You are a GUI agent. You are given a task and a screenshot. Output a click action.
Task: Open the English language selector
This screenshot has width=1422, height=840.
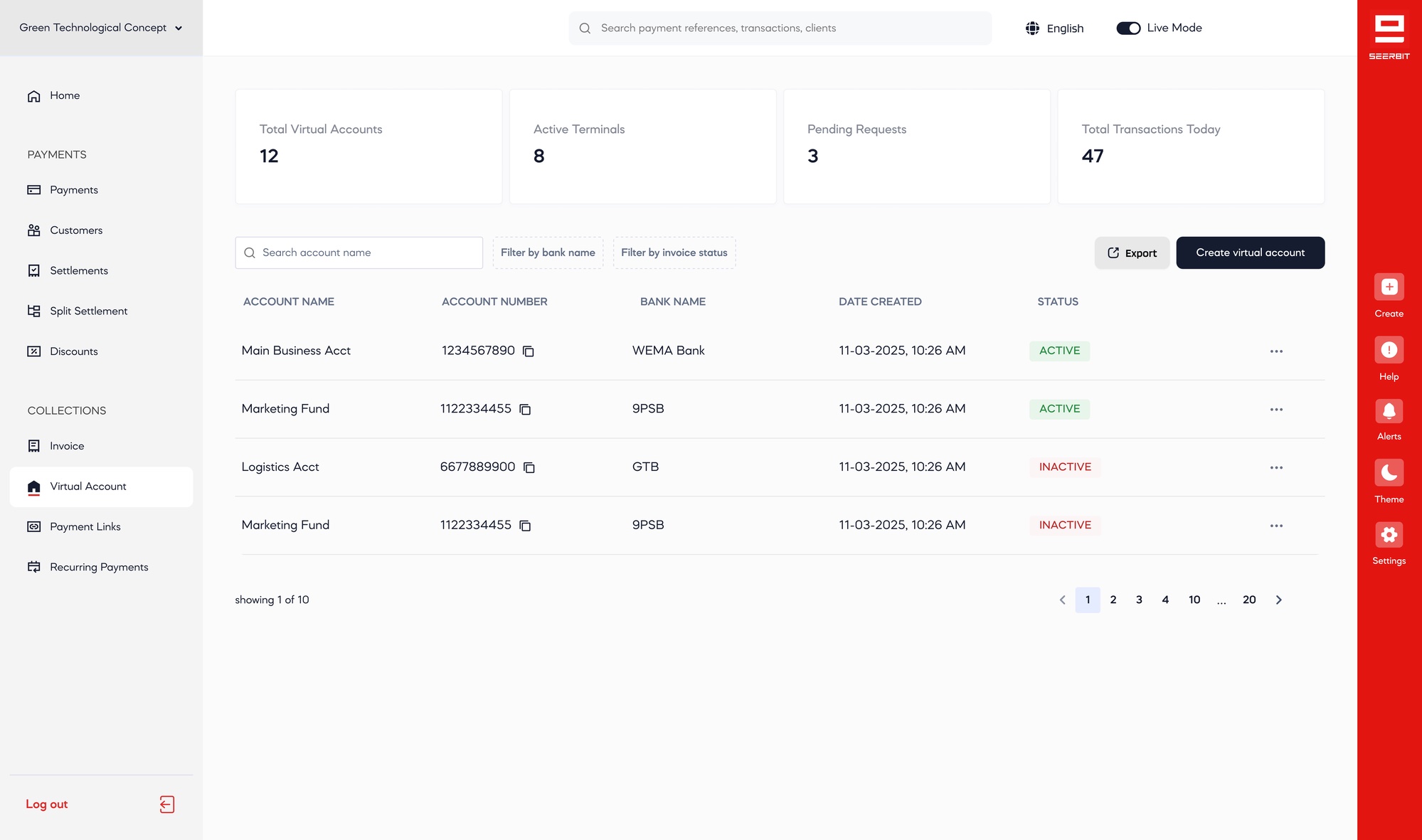point(1055,28)
